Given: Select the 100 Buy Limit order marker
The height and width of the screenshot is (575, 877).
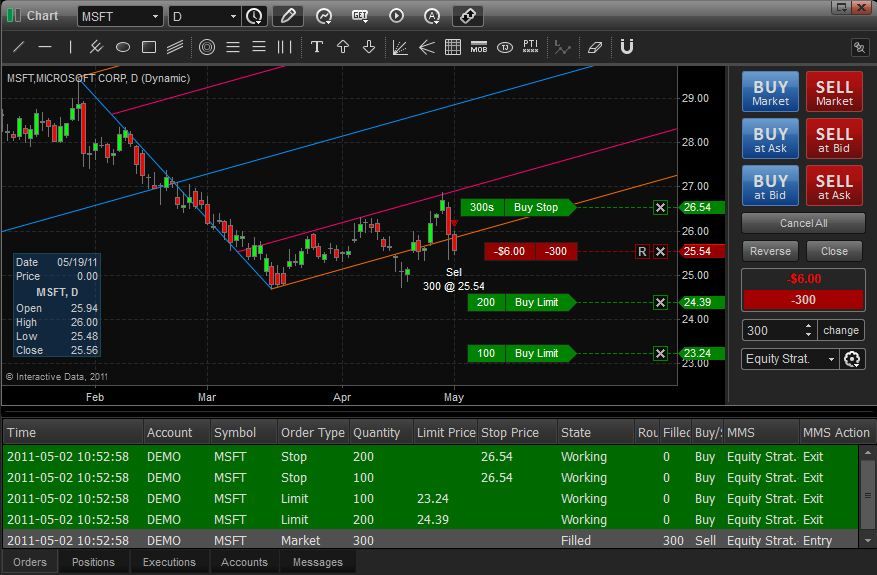Looking at the screenshot, I should pos(521,354).
